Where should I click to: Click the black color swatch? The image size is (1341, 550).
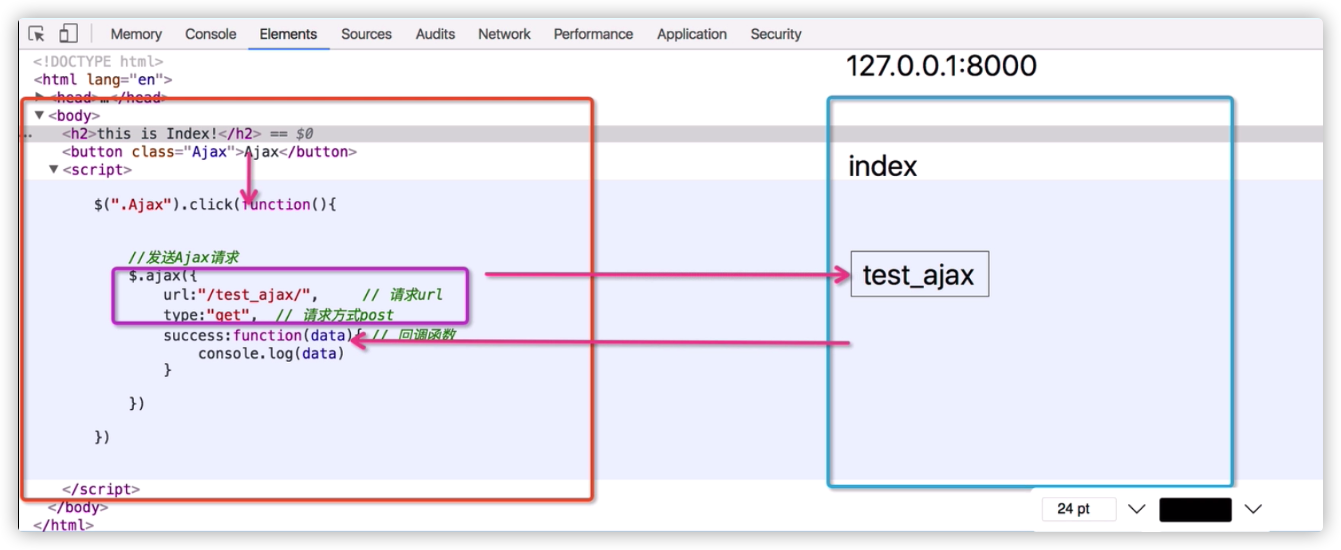coord(1195,509)
